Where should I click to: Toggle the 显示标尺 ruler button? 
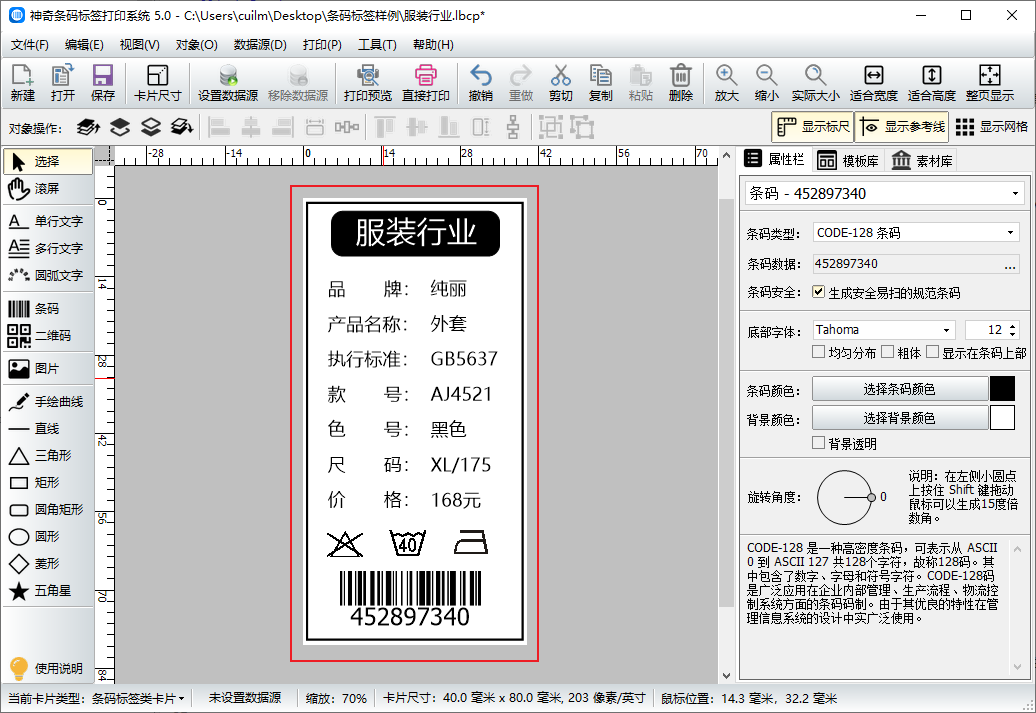click(x=813, y=127)
